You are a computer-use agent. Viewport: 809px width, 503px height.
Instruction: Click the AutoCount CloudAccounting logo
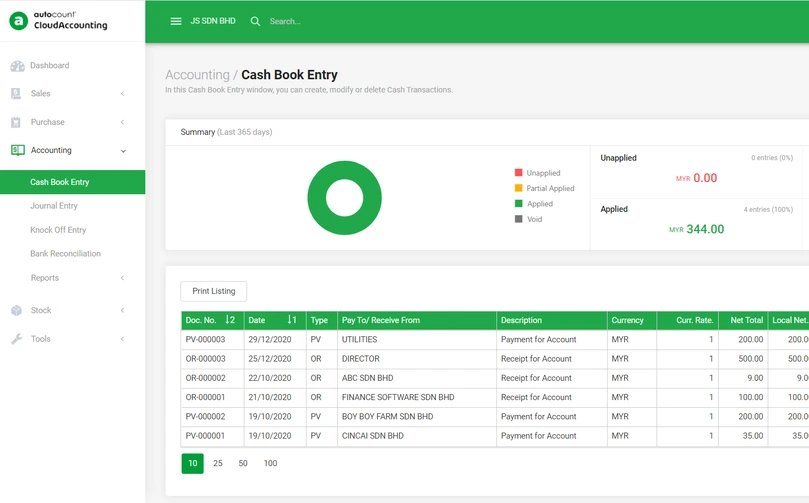coord(58,21)
